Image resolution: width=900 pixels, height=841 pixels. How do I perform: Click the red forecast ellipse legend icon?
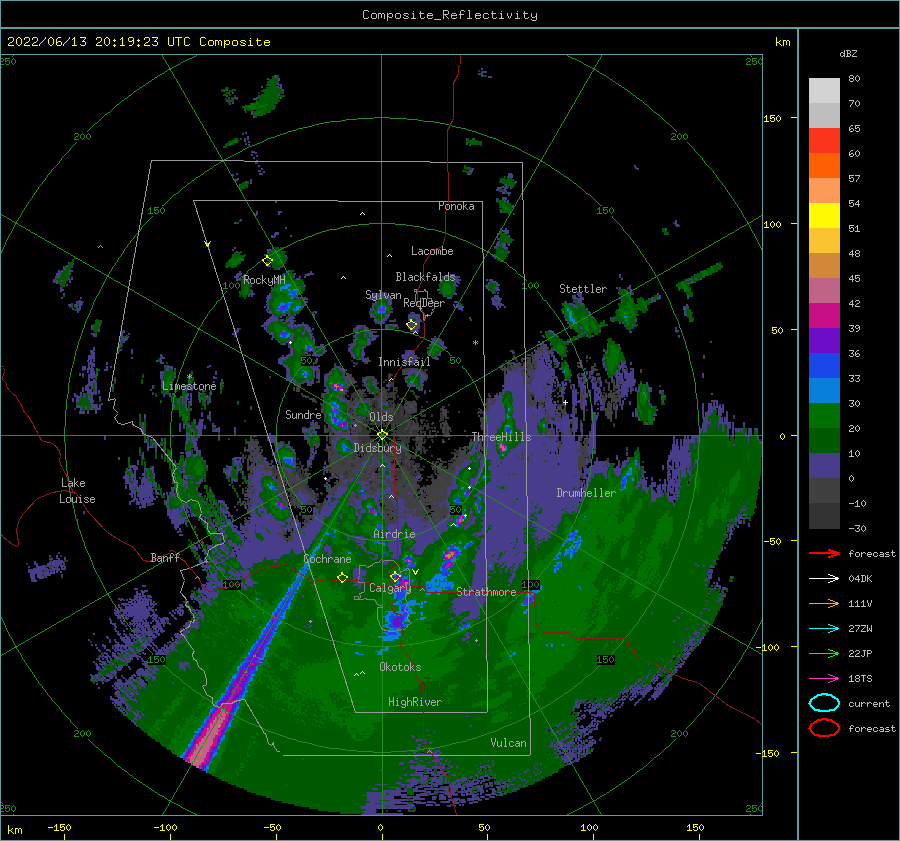(824, 728)
